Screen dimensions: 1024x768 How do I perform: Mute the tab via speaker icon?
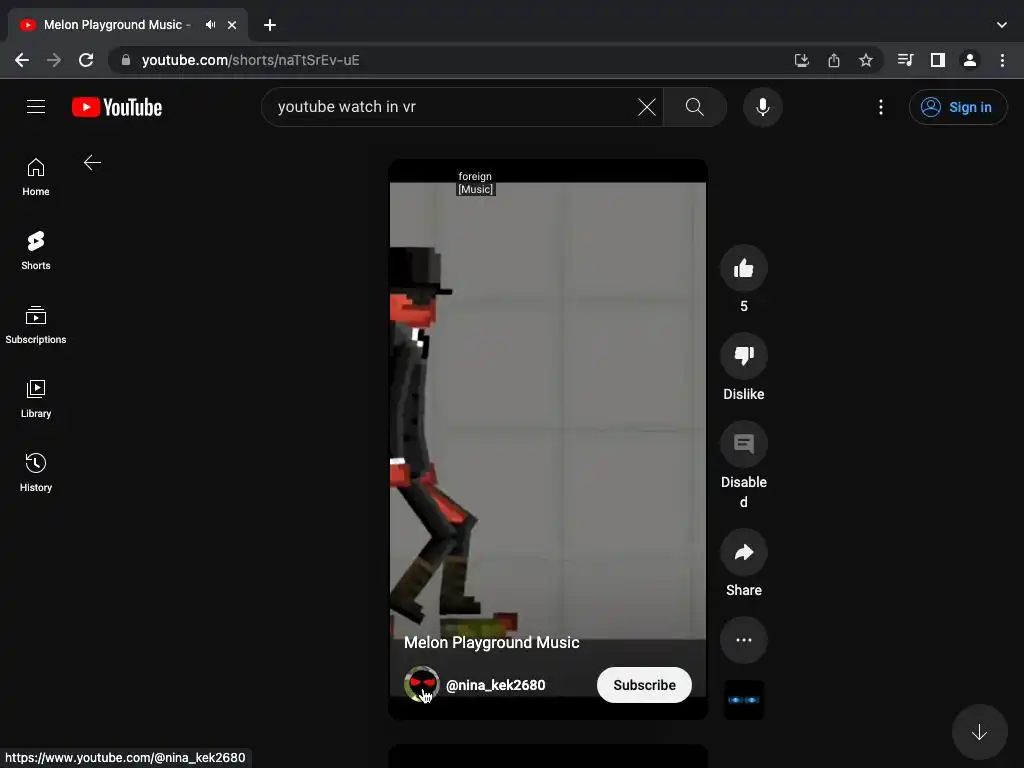point(210,25)
